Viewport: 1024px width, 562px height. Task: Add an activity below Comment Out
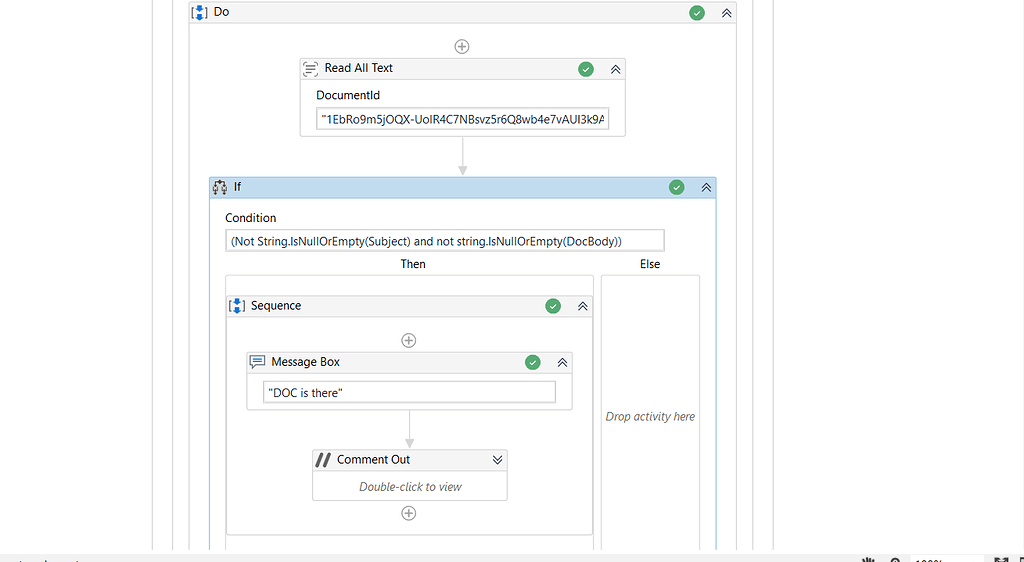tap(408, 513)
